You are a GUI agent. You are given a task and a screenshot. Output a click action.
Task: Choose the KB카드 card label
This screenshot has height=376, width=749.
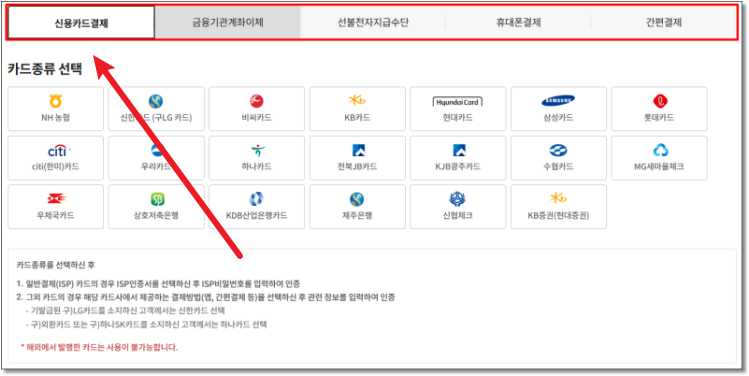click(357, 118)
